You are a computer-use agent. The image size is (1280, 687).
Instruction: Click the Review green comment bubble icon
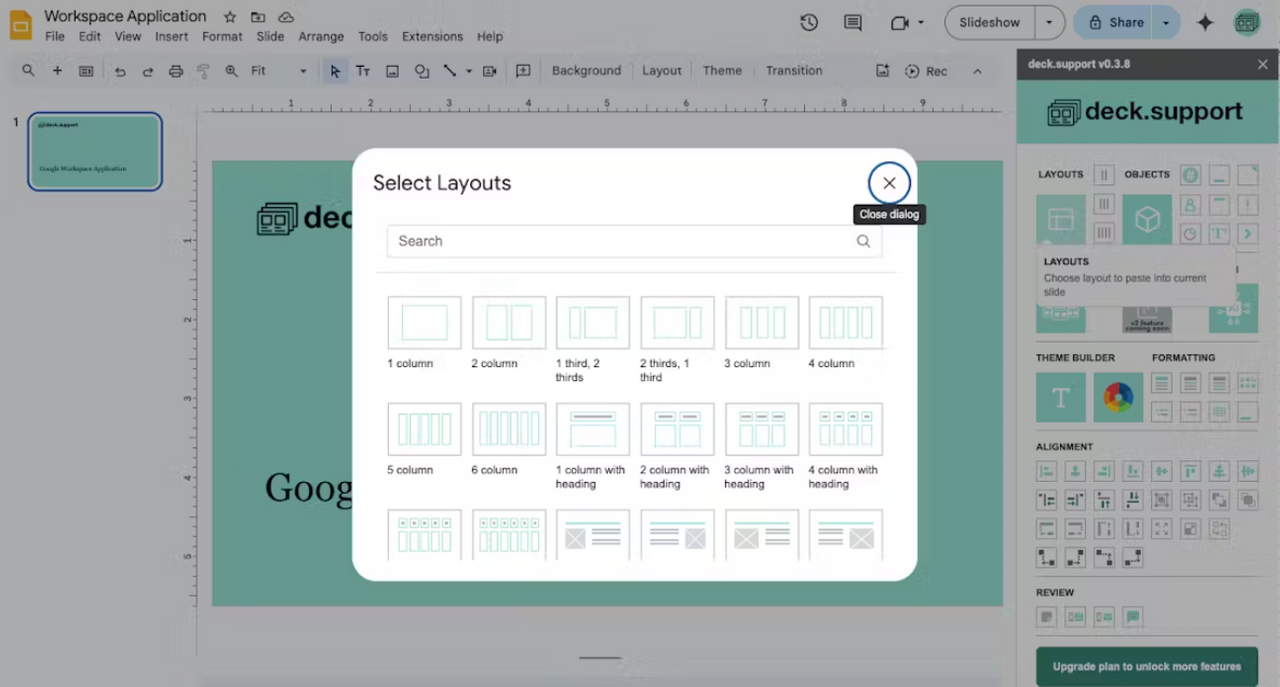(x=1132, y=617)
